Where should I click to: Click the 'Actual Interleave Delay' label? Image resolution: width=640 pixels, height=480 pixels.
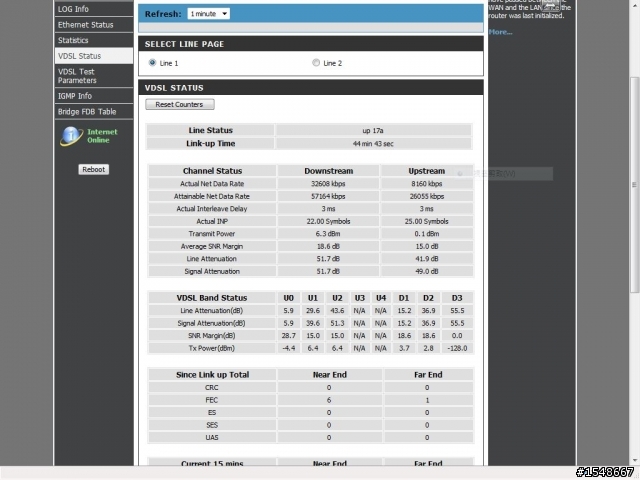(x=212, y=209)
